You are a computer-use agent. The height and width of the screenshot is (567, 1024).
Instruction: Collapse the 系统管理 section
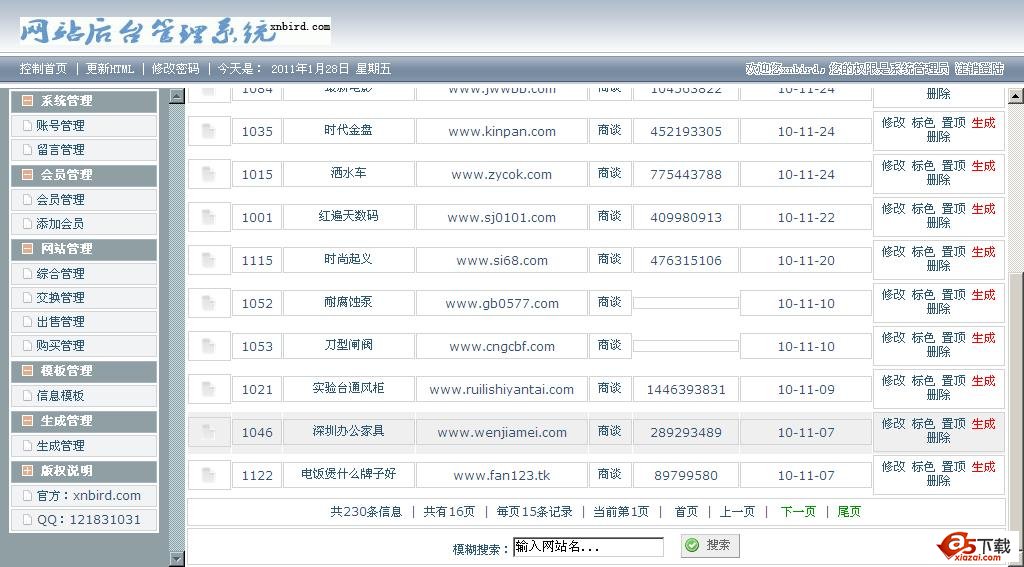pyautogui.click(x=27, y=101)
